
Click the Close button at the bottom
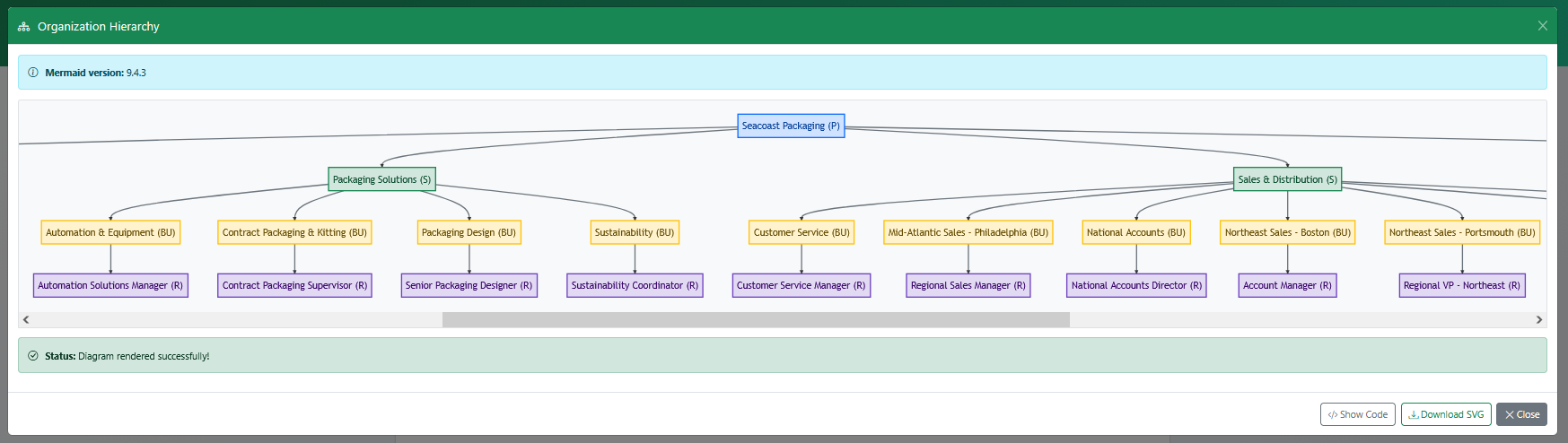pos(1521,414)
